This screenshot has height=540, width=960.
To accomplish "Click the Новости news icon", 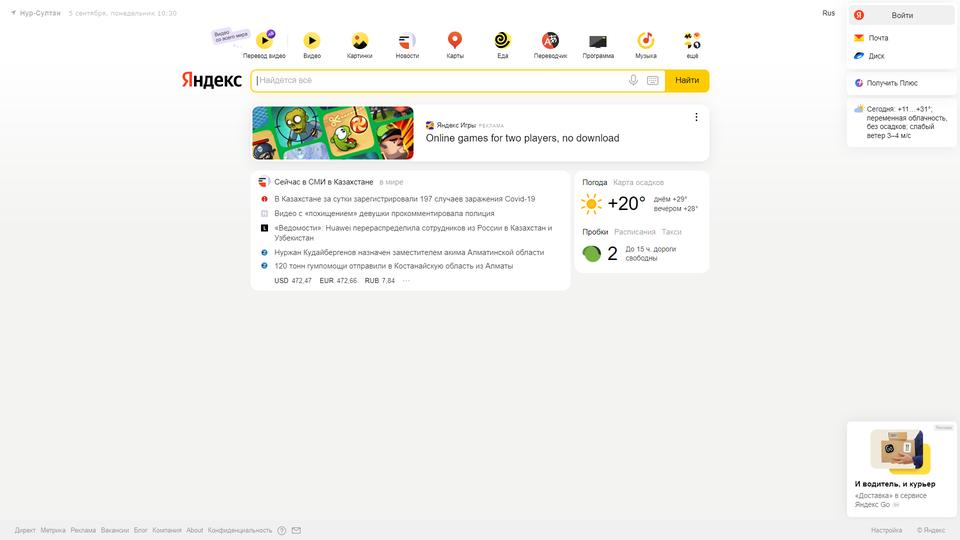I will (x=407, y=41).
